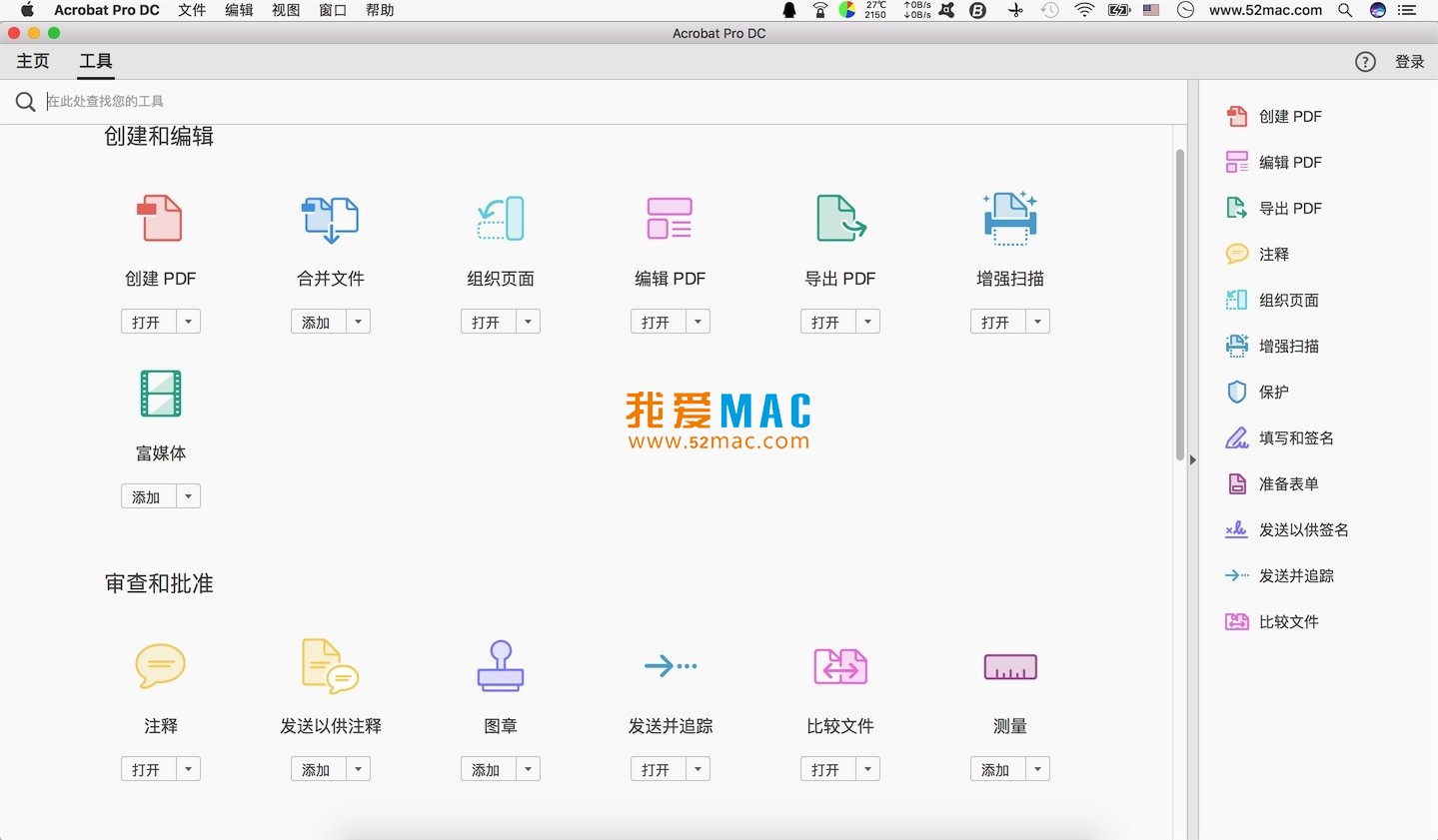This screenshot has width=1438, height=840.
Task: Click 打开 button under 编辑 PDF
Action: [659, 322]
